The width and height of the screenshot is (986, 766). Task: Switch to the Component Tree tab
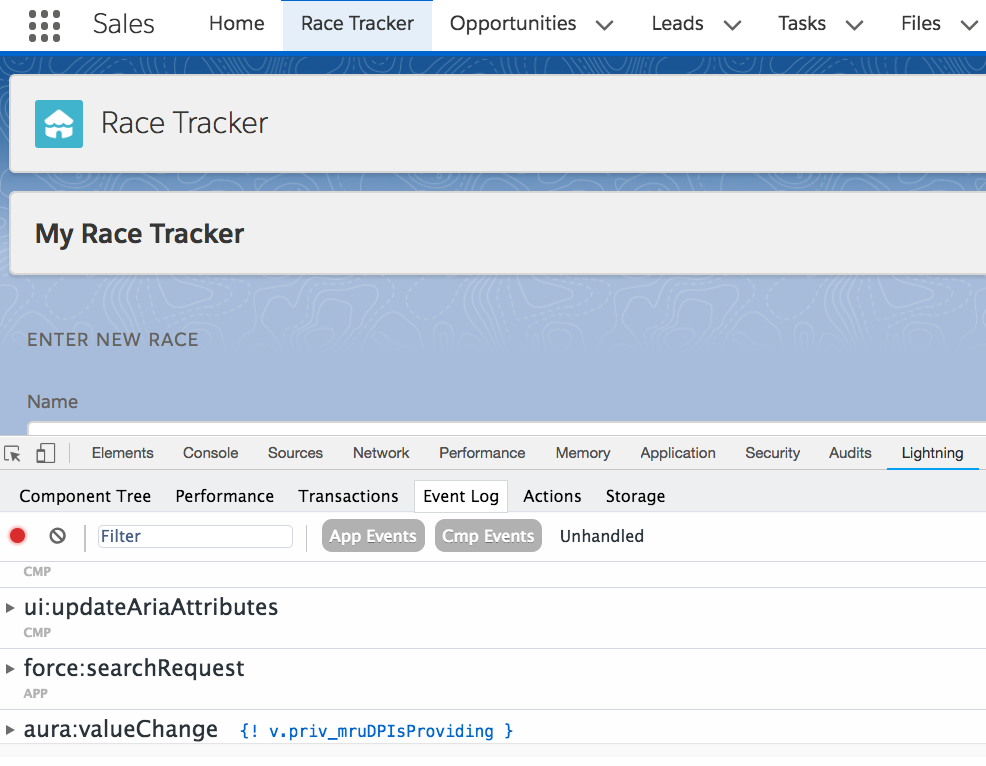tap(85, 496)
